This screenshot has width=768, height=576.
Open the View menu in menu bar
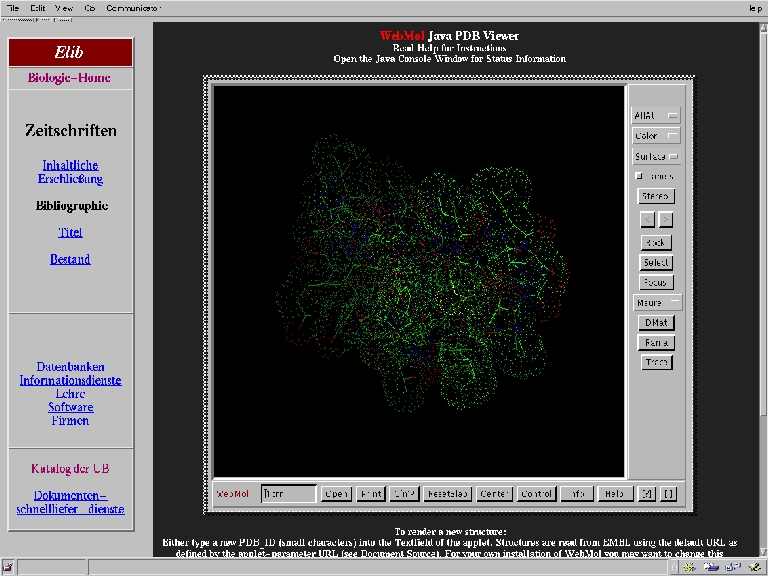64,7
